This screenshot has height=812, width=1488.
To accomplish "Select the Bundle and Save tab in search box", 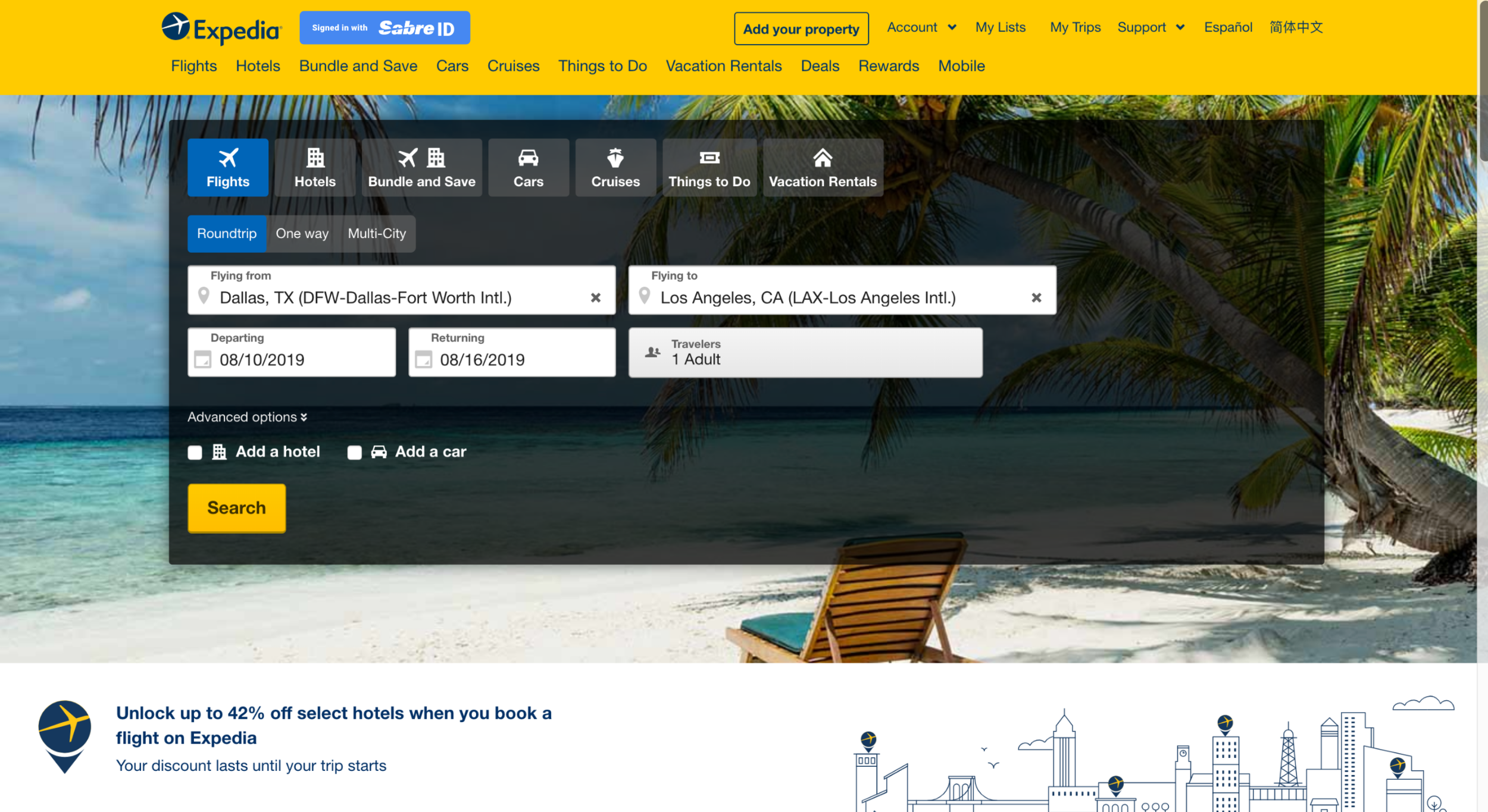I will pos(421,168).
